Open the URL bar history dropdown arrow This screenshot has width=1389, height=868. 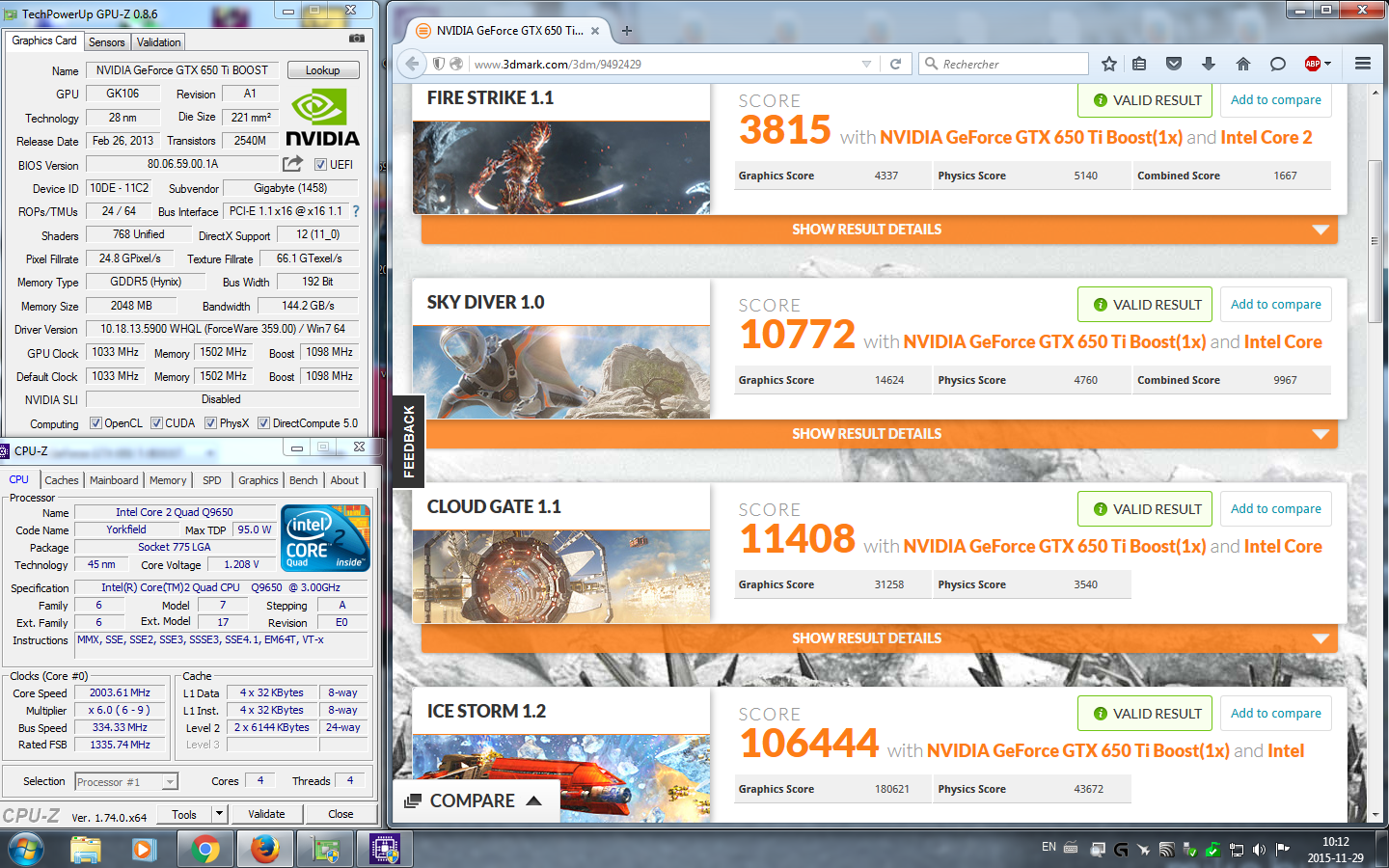tap(866, 64)
